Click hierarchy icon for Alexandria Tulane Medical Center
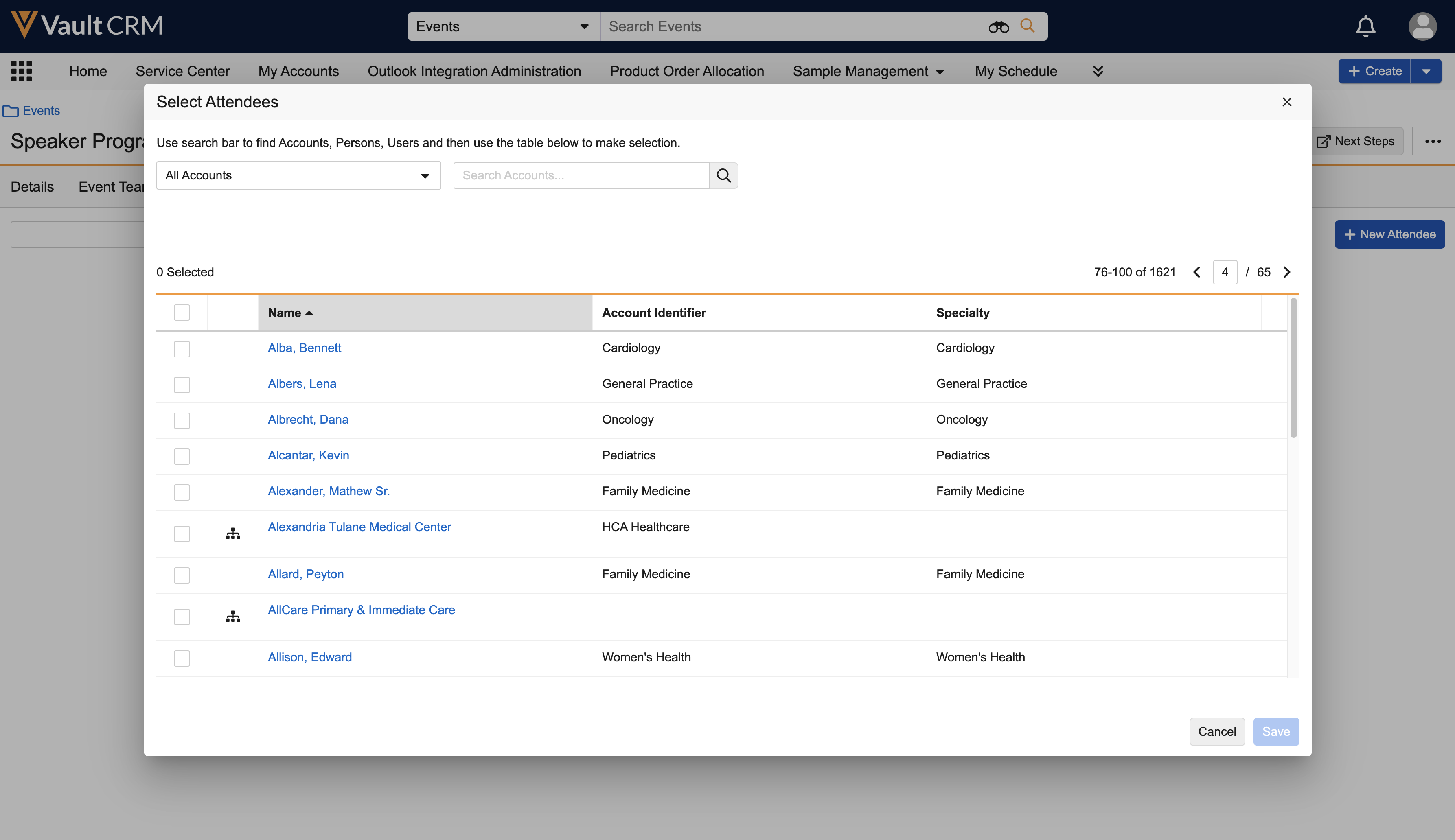 [x=233, y=534]
